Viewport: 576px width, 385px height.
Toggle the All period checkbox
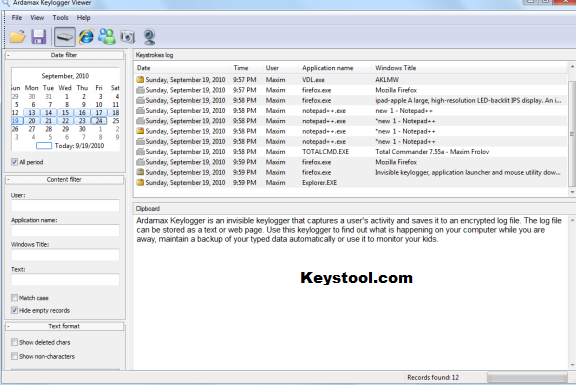pos(14,162)
